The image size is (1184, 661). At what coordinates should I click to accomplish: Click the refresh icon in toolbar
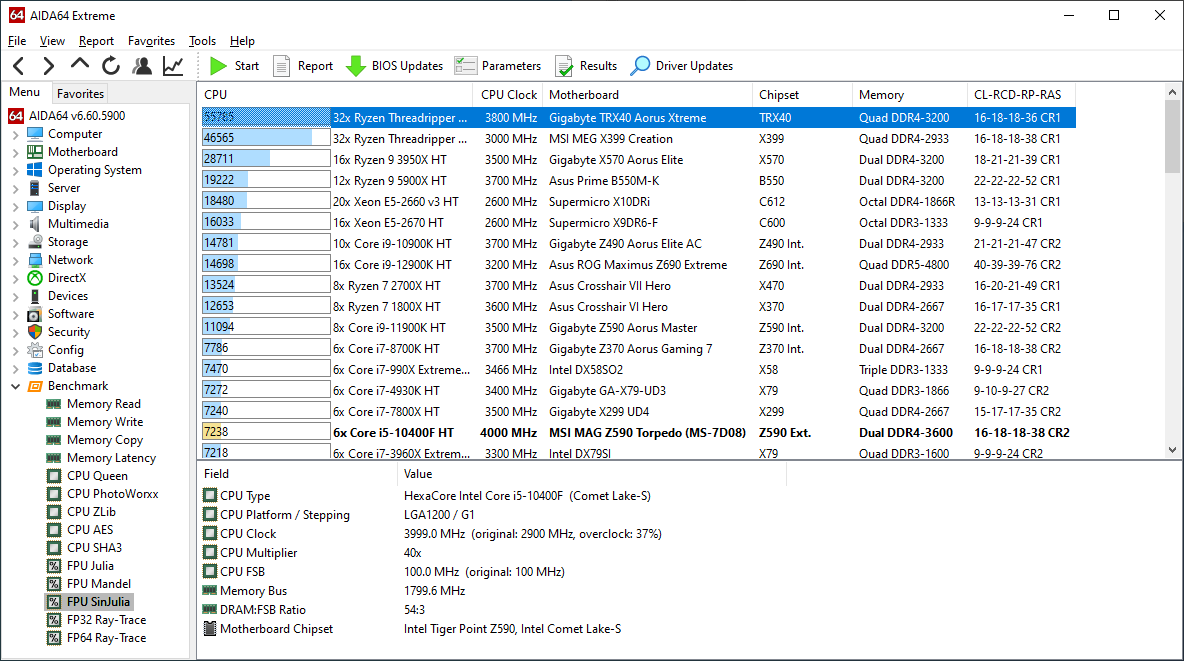click(x=111, y=66)
